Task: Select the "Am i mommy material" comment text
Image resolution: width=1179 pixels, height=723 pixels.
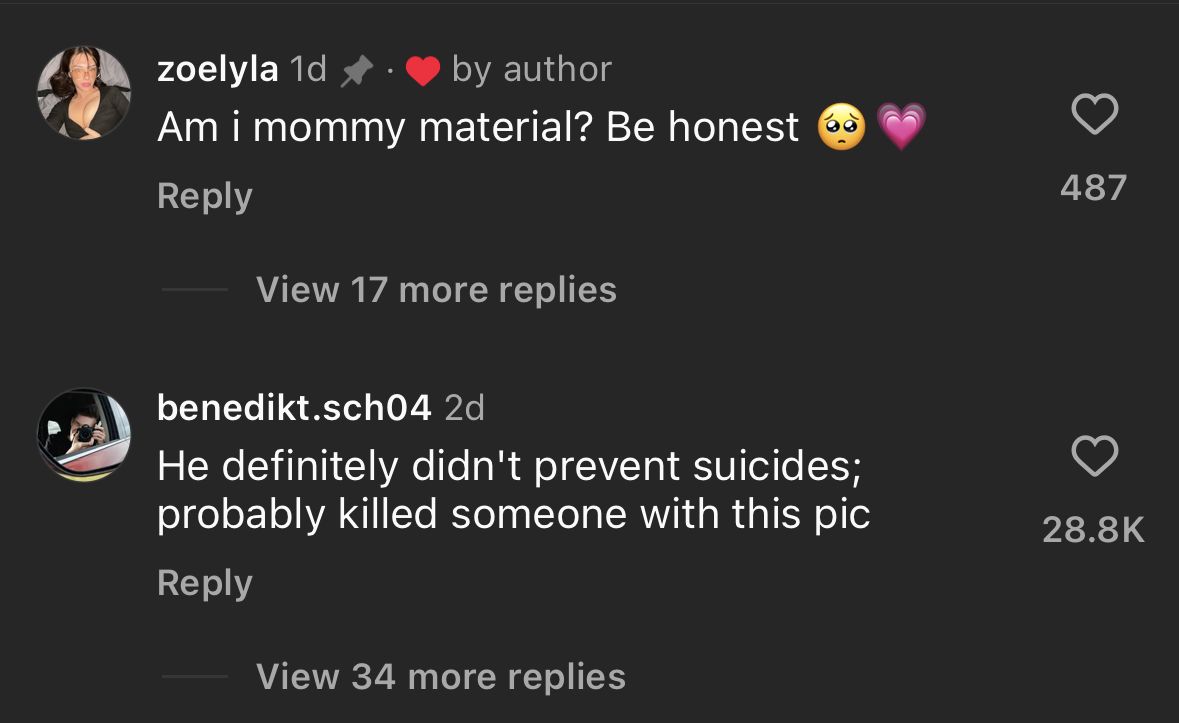Action: [478, 127]
